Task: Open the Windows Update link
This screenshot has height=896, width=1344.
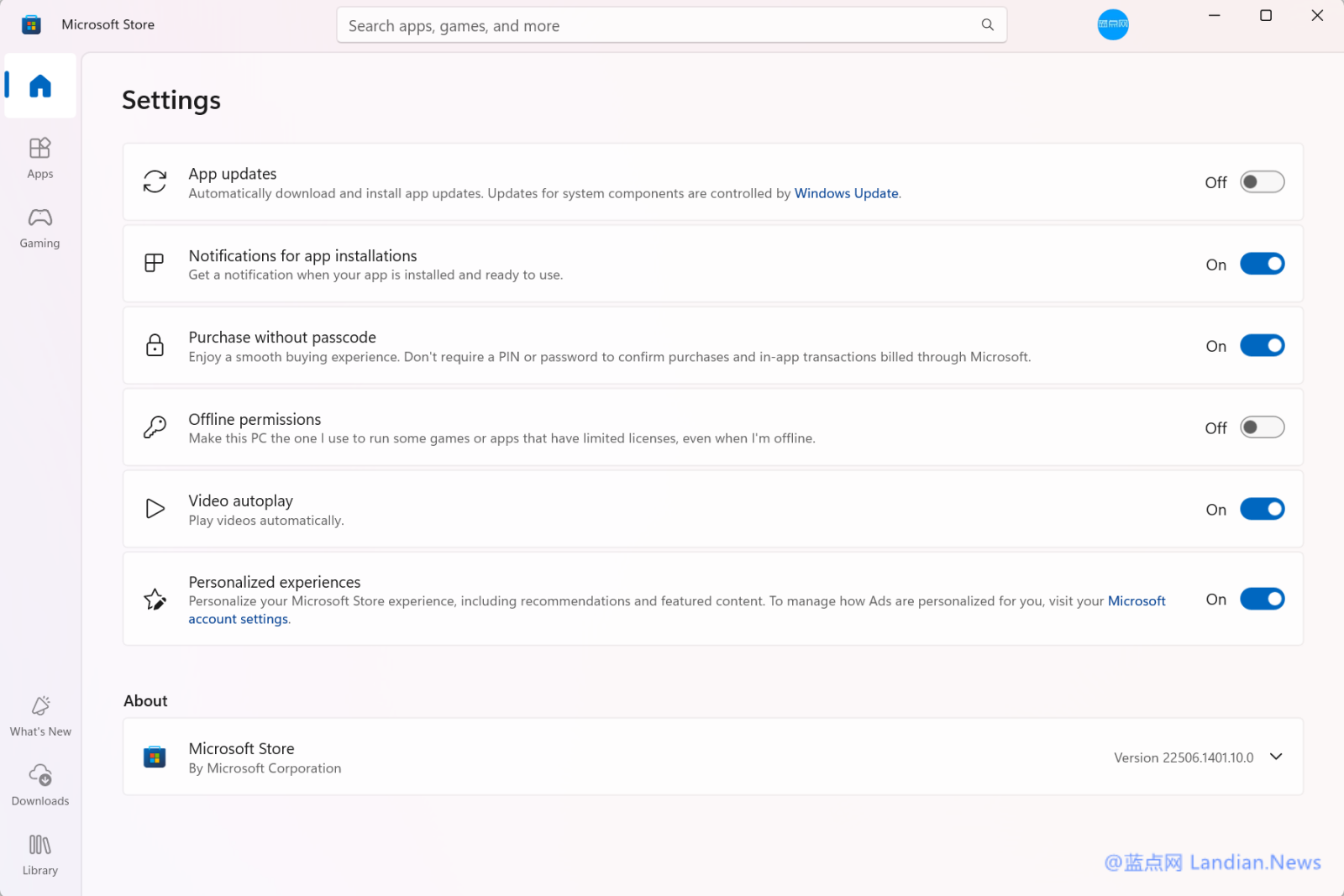Action: pos(846,193)
